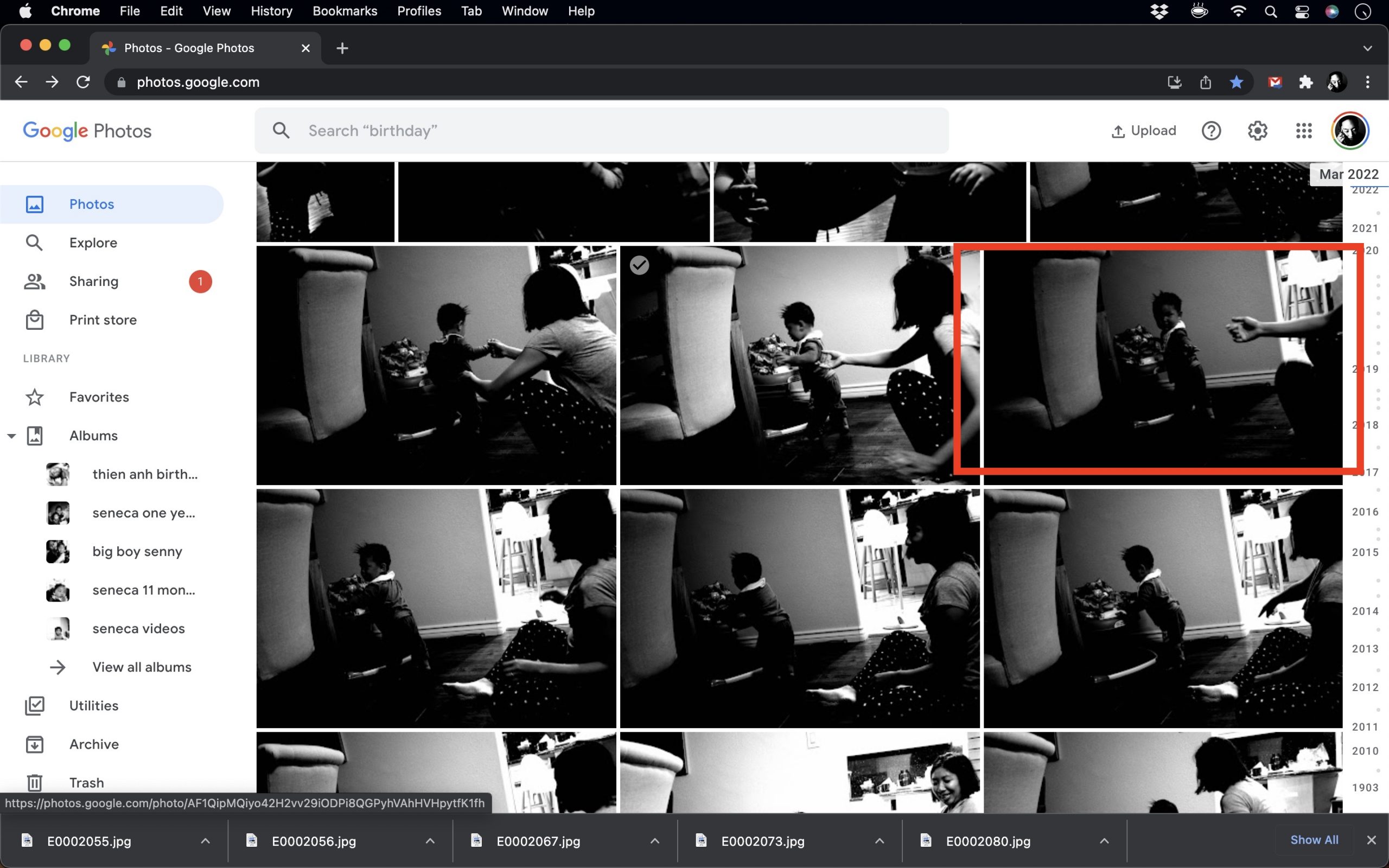Viewport: 1389px width, 868px height.
Task: Go to the Utilities section
Action: (93, 706)
